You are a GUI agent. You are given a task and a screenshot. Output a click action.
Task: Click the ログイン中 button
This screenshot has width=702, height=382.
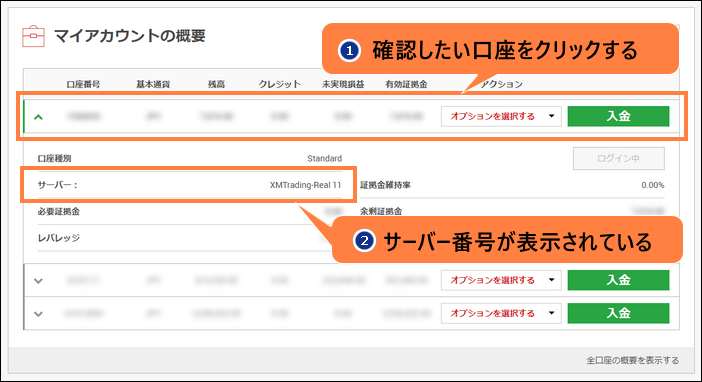pyautogui.click(x=619, y=159)
